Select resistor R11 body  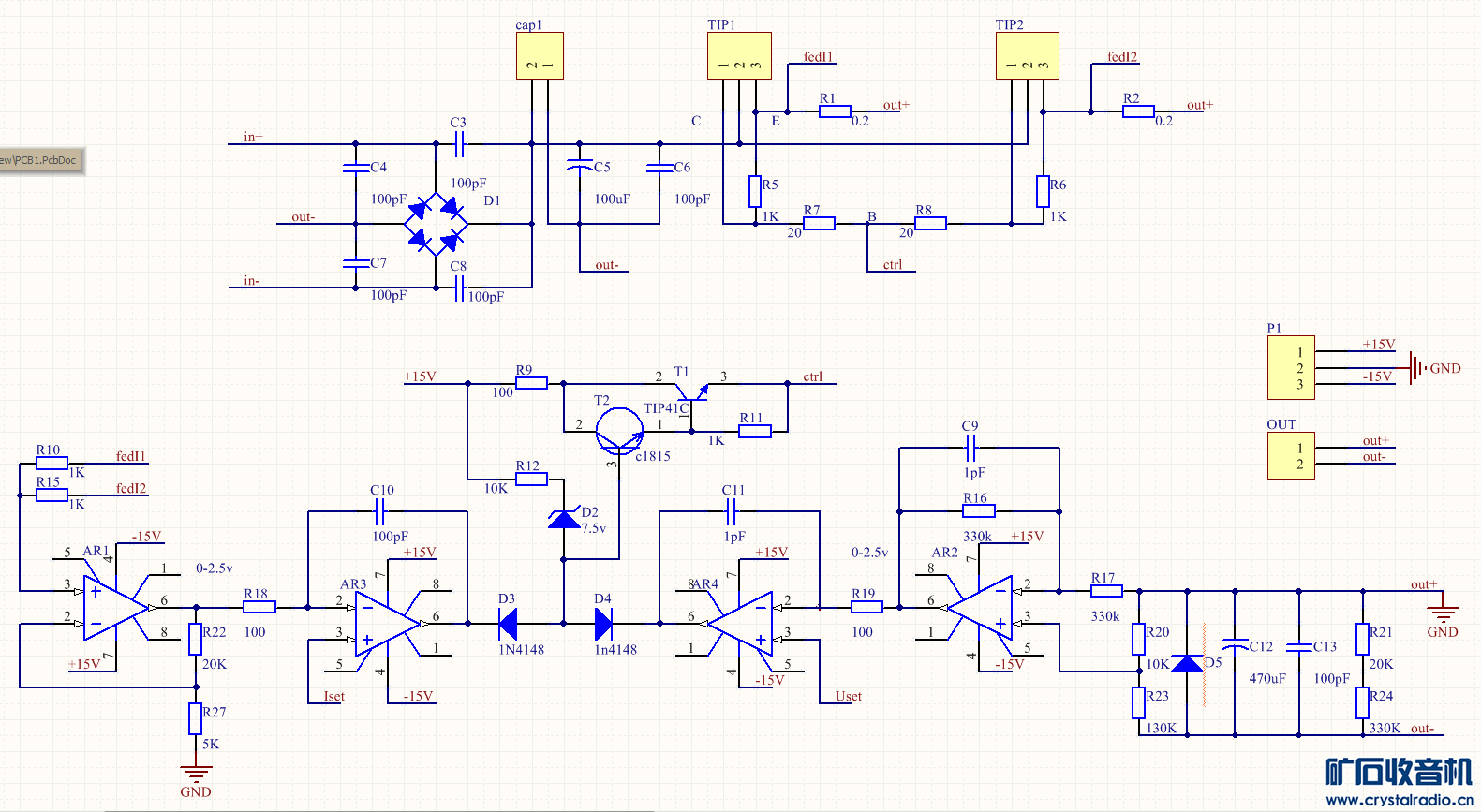pyautogui.click(x=755, y=432)
